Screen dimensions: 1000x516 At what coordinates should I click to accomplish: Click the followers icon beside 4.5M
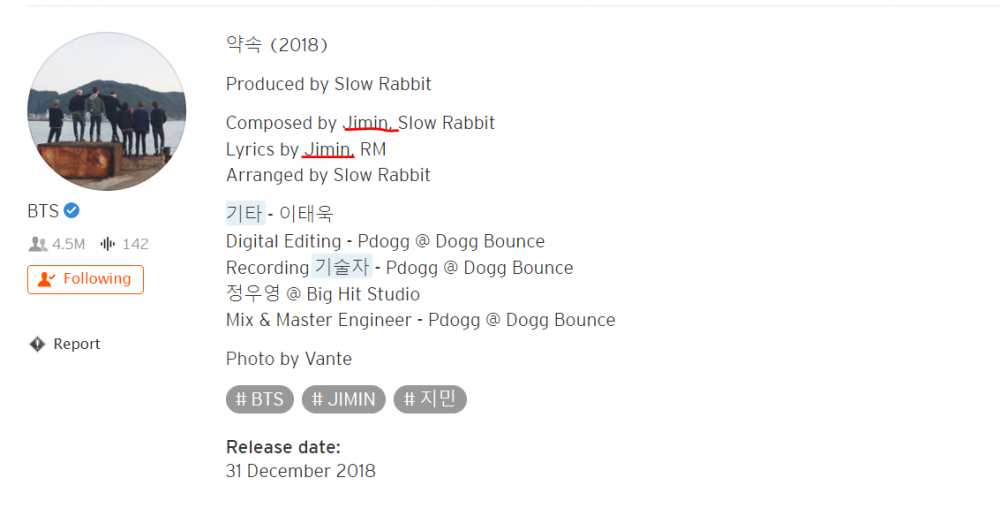(x=38, y=244)
